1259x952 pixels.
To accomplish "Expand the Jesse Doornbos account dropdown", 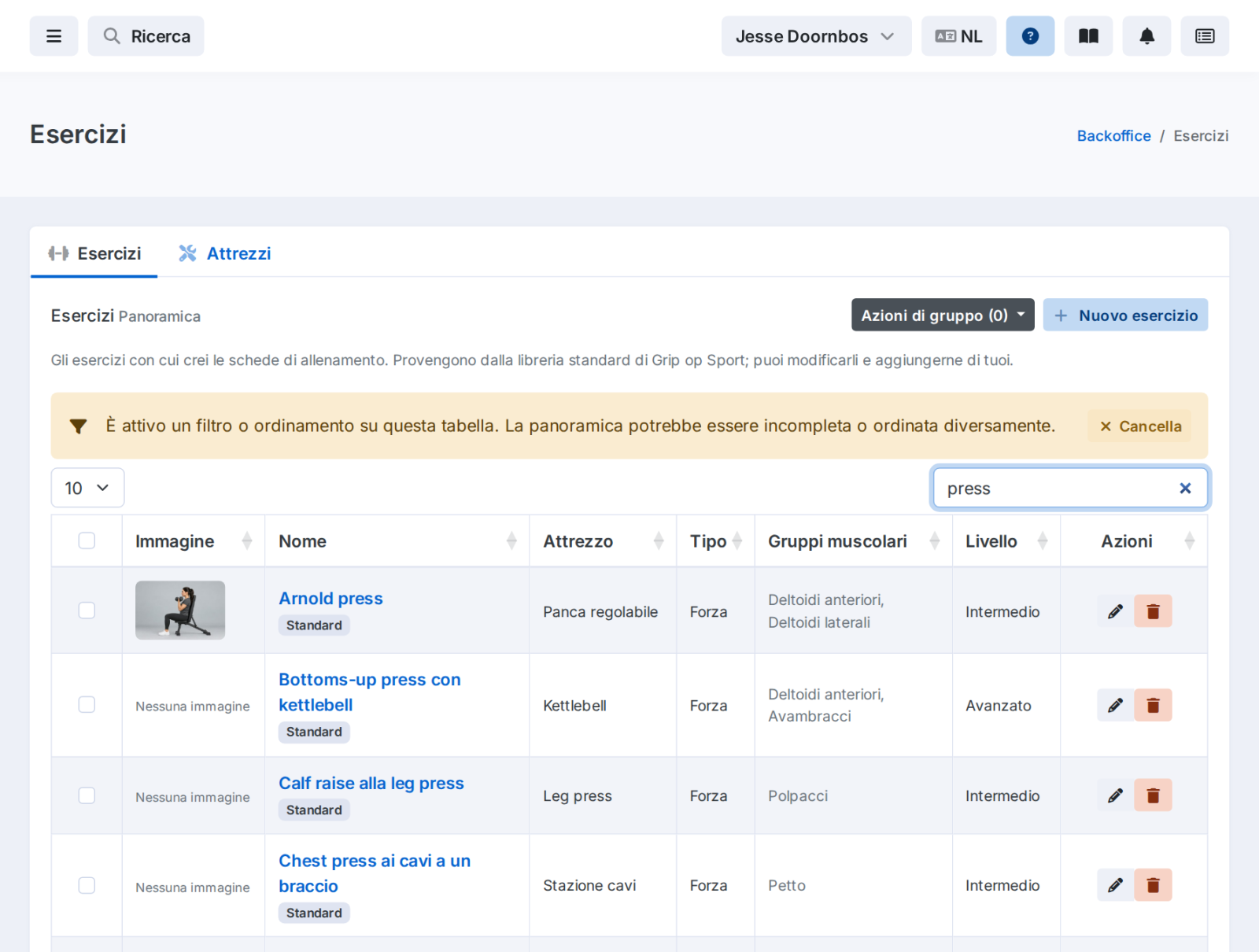I will (816, 36).
